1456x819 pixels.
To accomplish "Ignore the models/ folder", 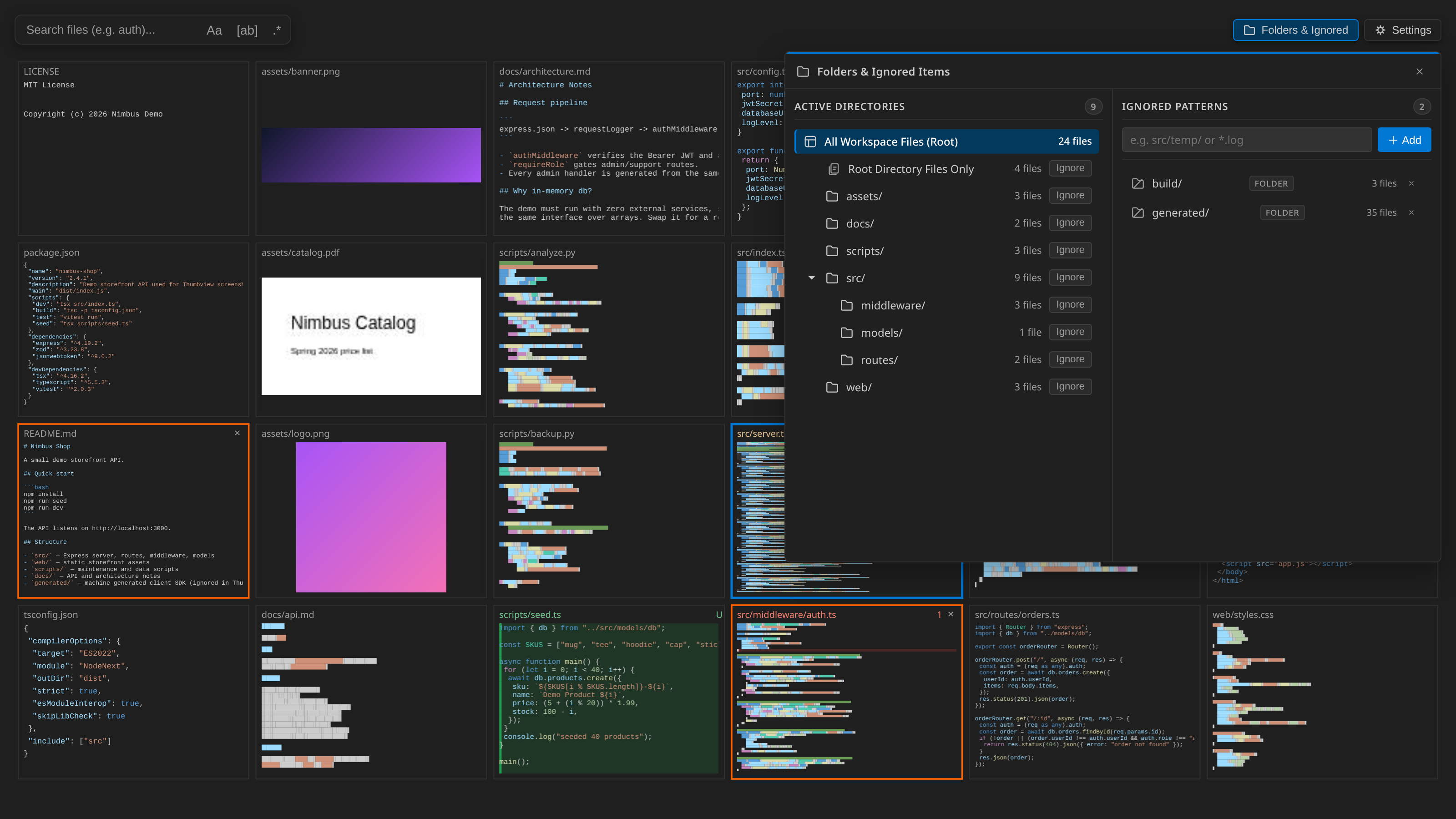I will point(1070,332).
